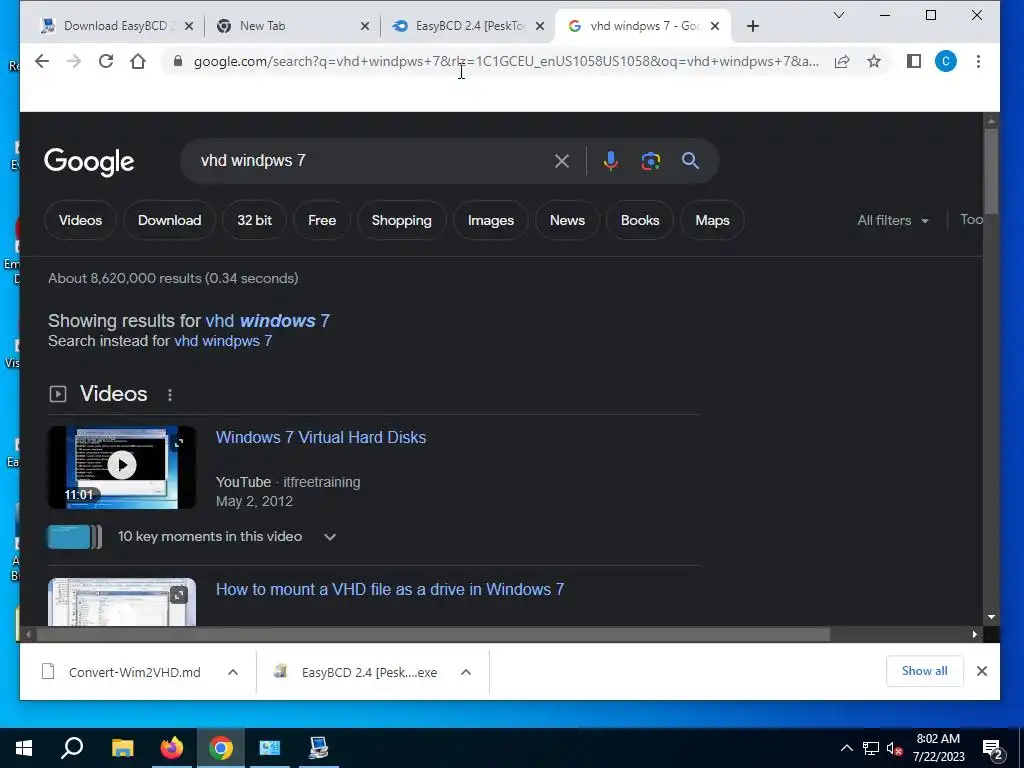The width and height of the screenshot is (1024, 768).
Task: Open the All filters dropdown
Action: (893, 220)
